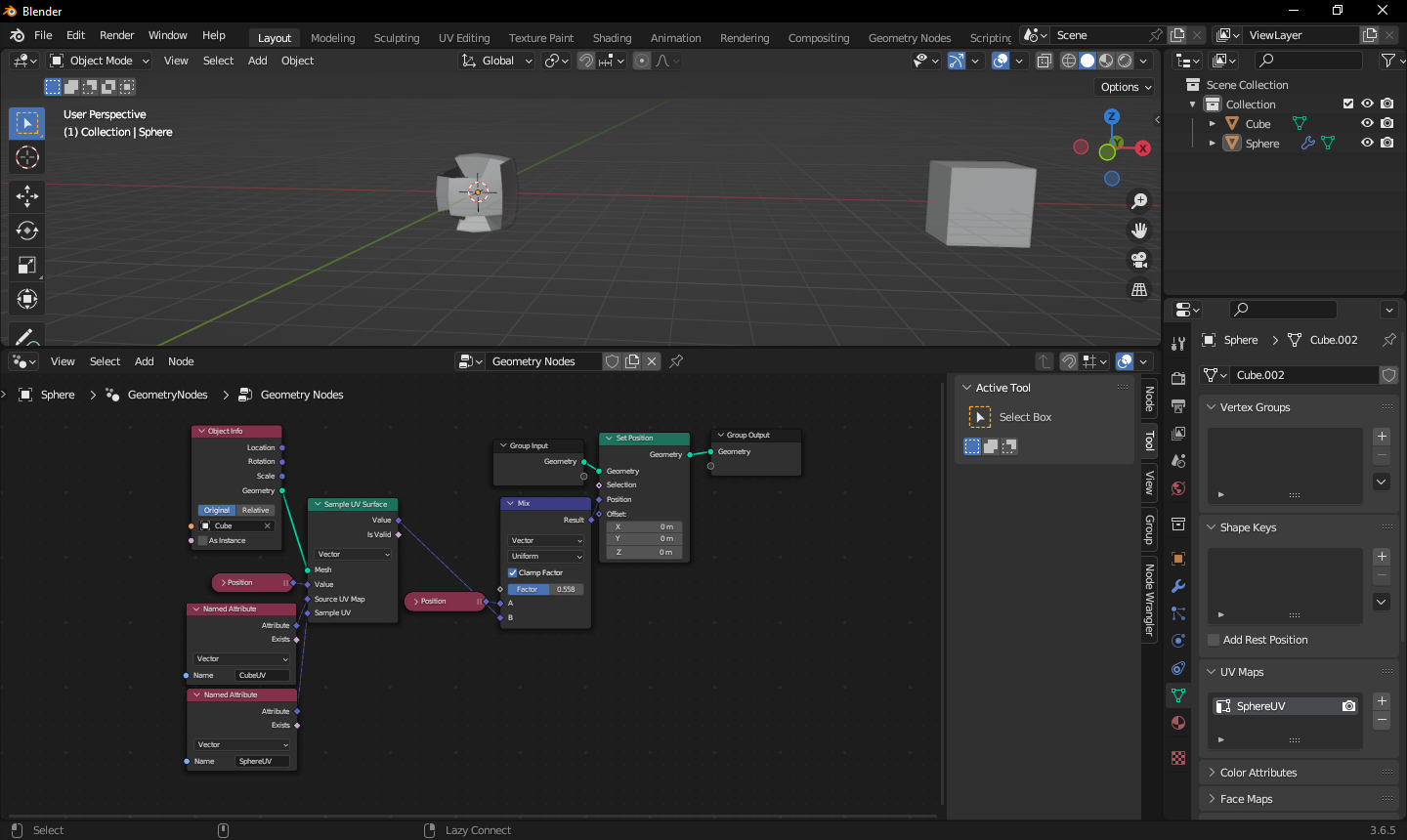This screenshot has height=840, width=1407.
Task: Click GeometryNodes breadcrumb
Action: pos(168,395)
